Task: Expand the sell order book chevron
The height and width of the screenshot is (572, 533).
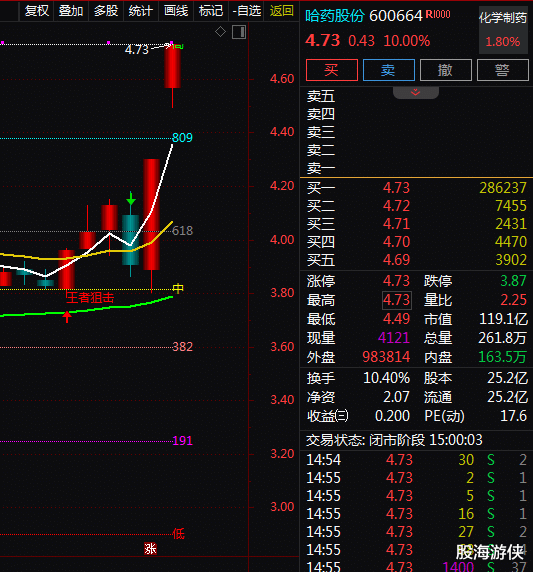Action: 416,92
